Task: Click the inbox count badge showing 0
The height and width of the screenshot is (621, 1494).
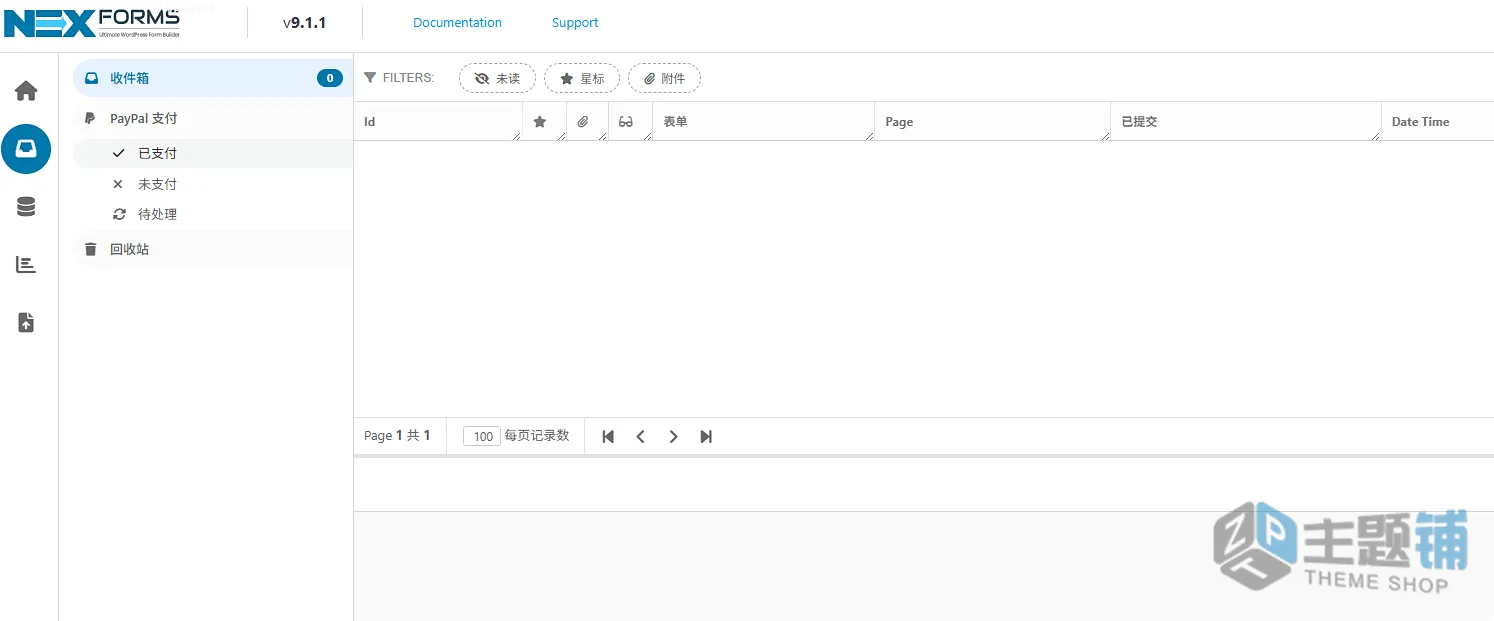Action: [x=330, y=78]
